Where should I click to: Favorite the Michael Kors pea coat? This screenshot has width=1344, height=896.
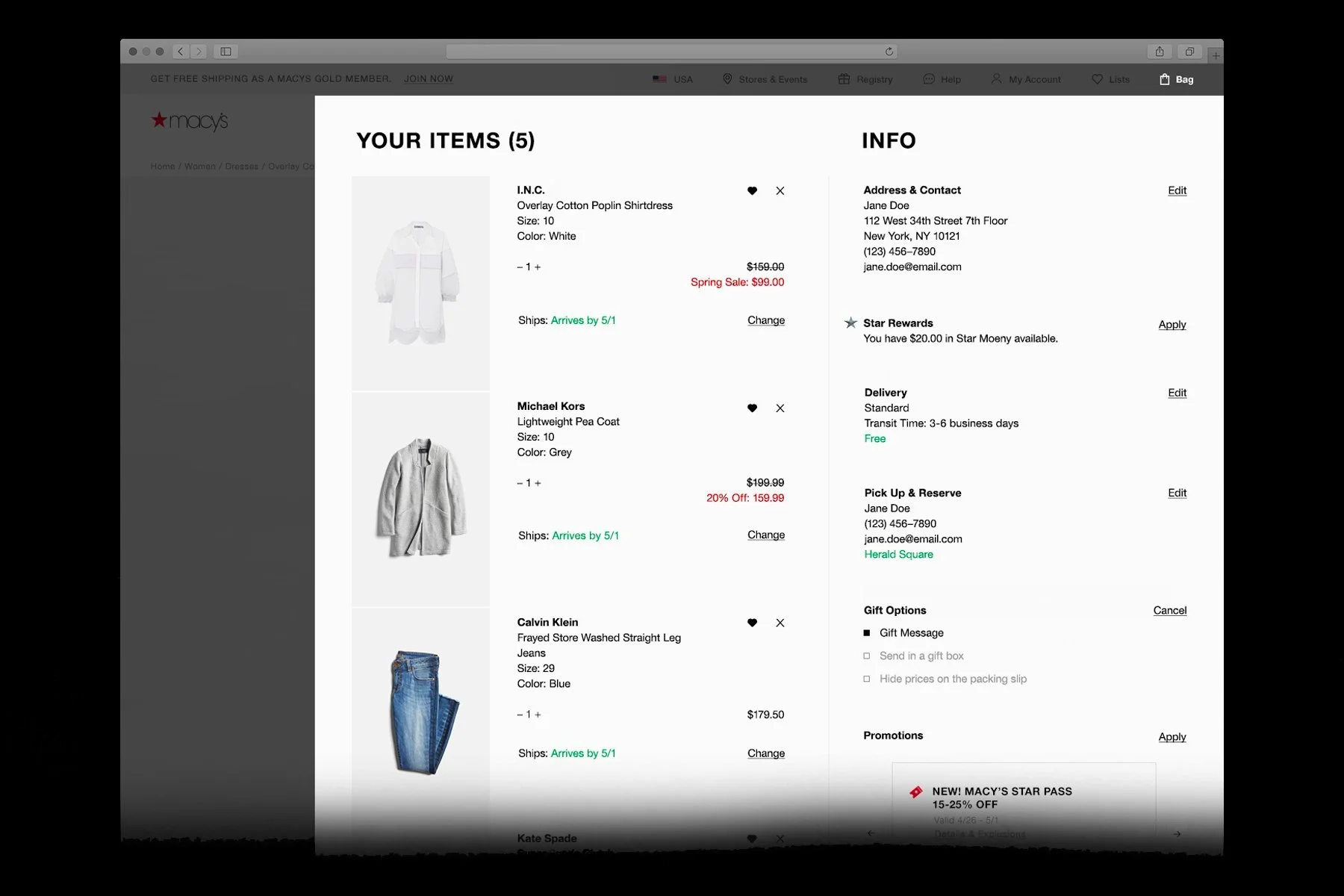click(x=752, y=408)
